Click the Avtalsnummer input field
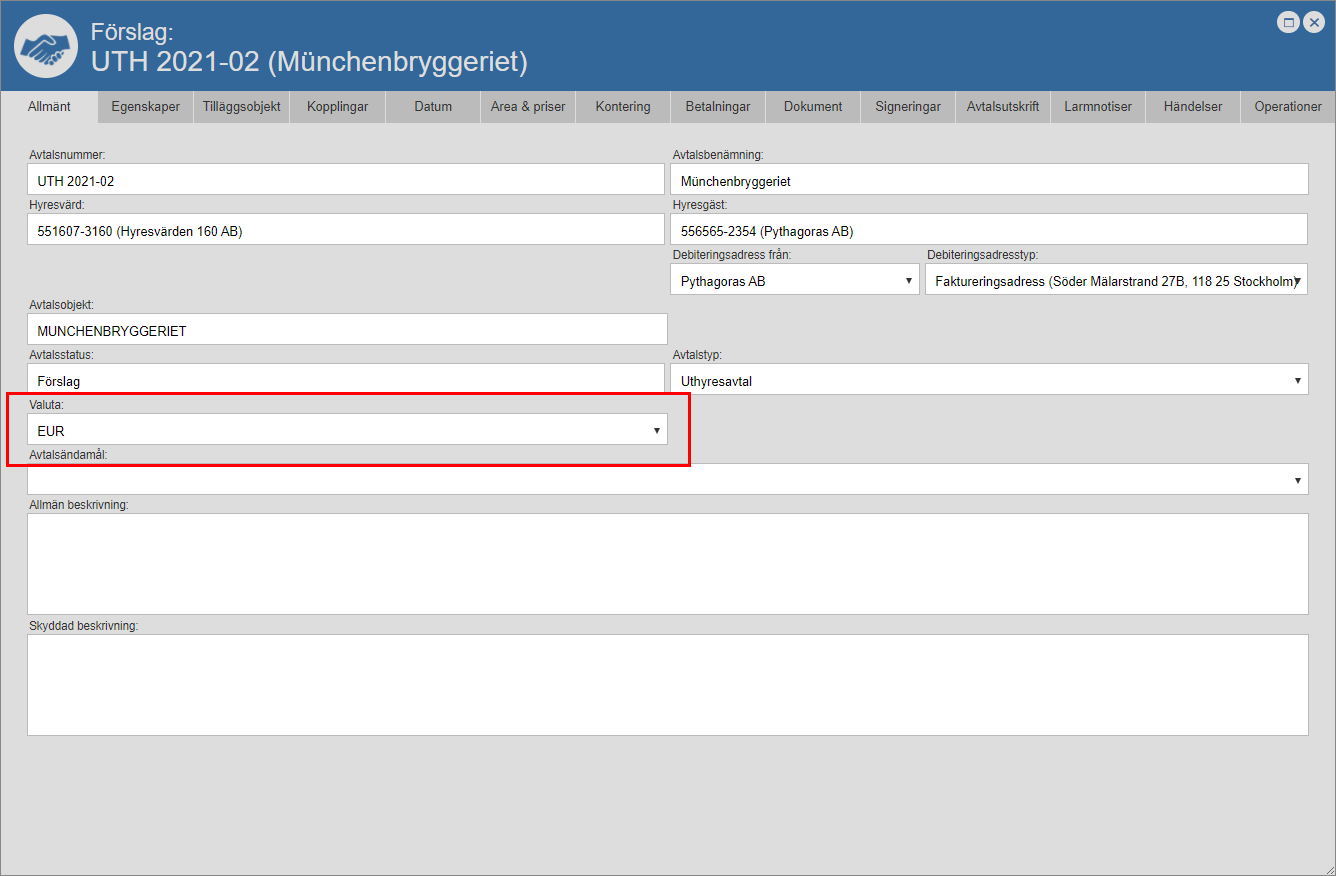The height and width of the screenshot is (876, 1336). (x=346, y=180)
